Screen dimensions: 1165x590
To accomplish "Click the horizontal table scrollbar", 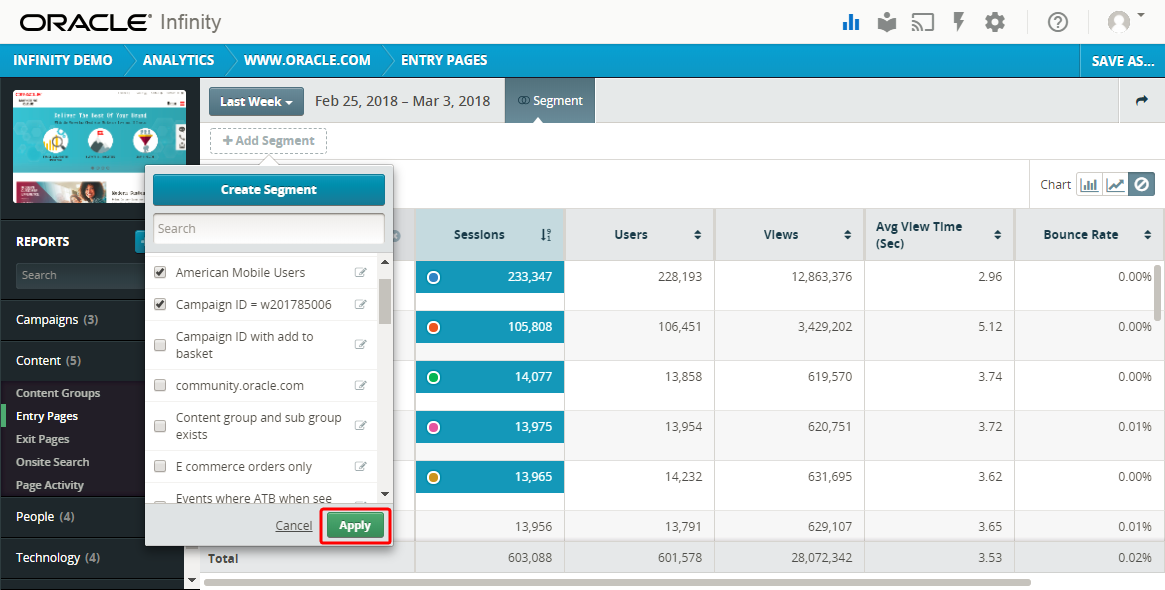I will click(x=617, y=582).
